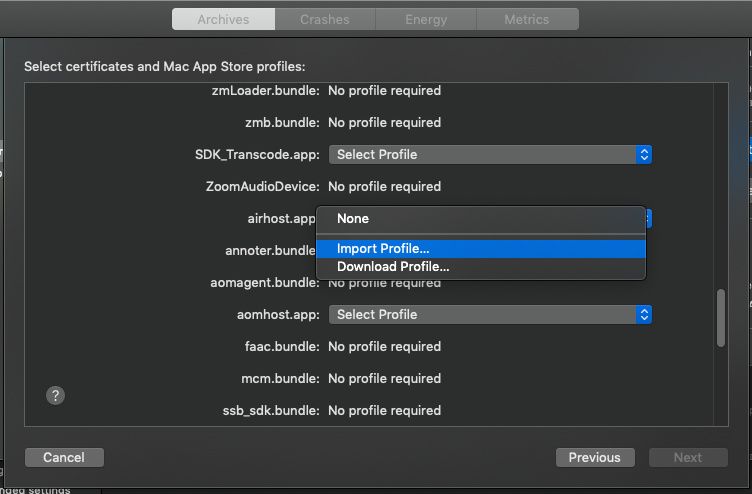The height and width of the screenshot is (494, 752).
Task: Click the mcm.bundle row label
Action: pos(280,379)
